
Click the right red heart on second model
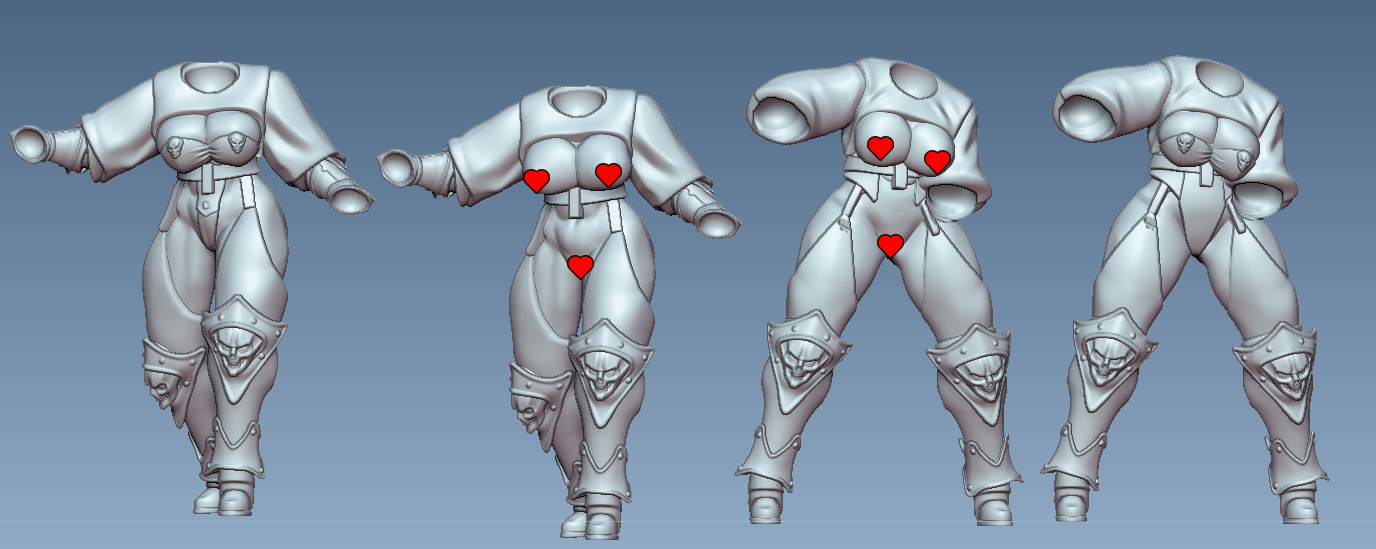(x=608, y=174)
